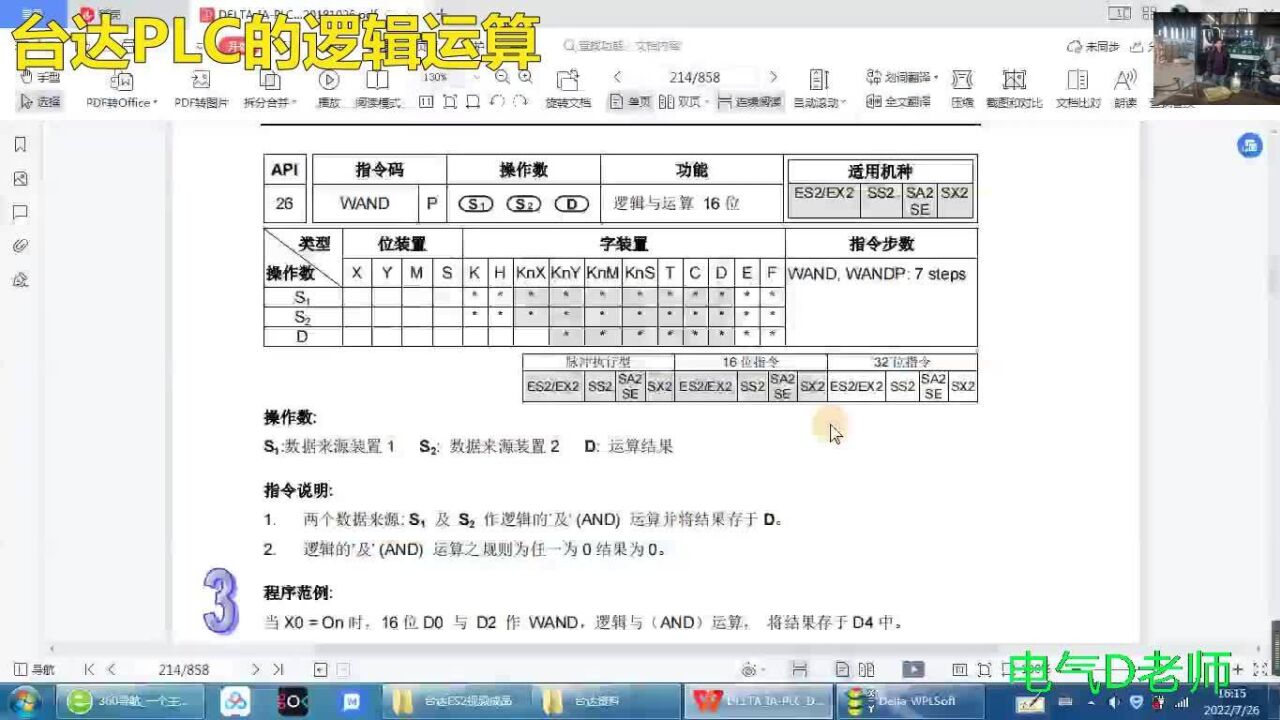Activate the select tool (选择)
The height and width of the screenshot is (720, 1280).
pyautogui.click(x=40, y=102)
